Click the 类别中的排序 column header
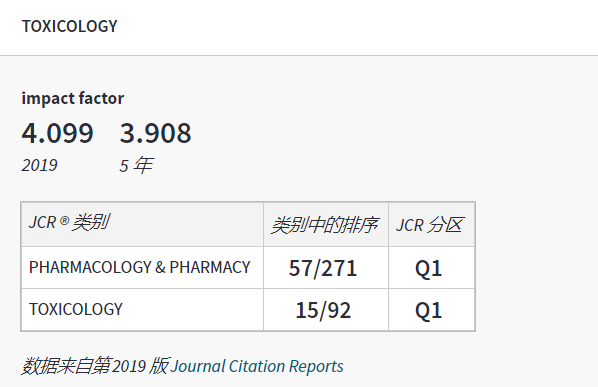598x387 pixels. click(x=326, y=224)
